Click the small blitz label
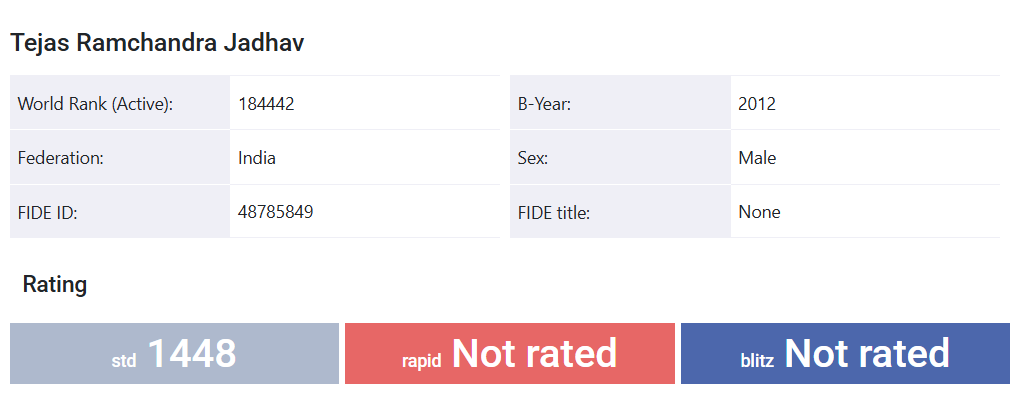This screenshot has width=1028, height=407. (x=757, y=360)
